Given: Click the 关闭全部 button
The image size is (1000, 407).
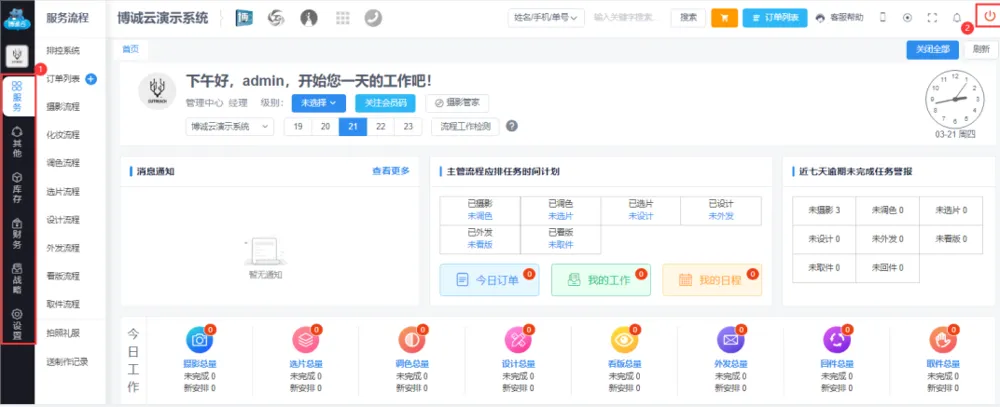Looking at the screenshot, I should 929,50.
